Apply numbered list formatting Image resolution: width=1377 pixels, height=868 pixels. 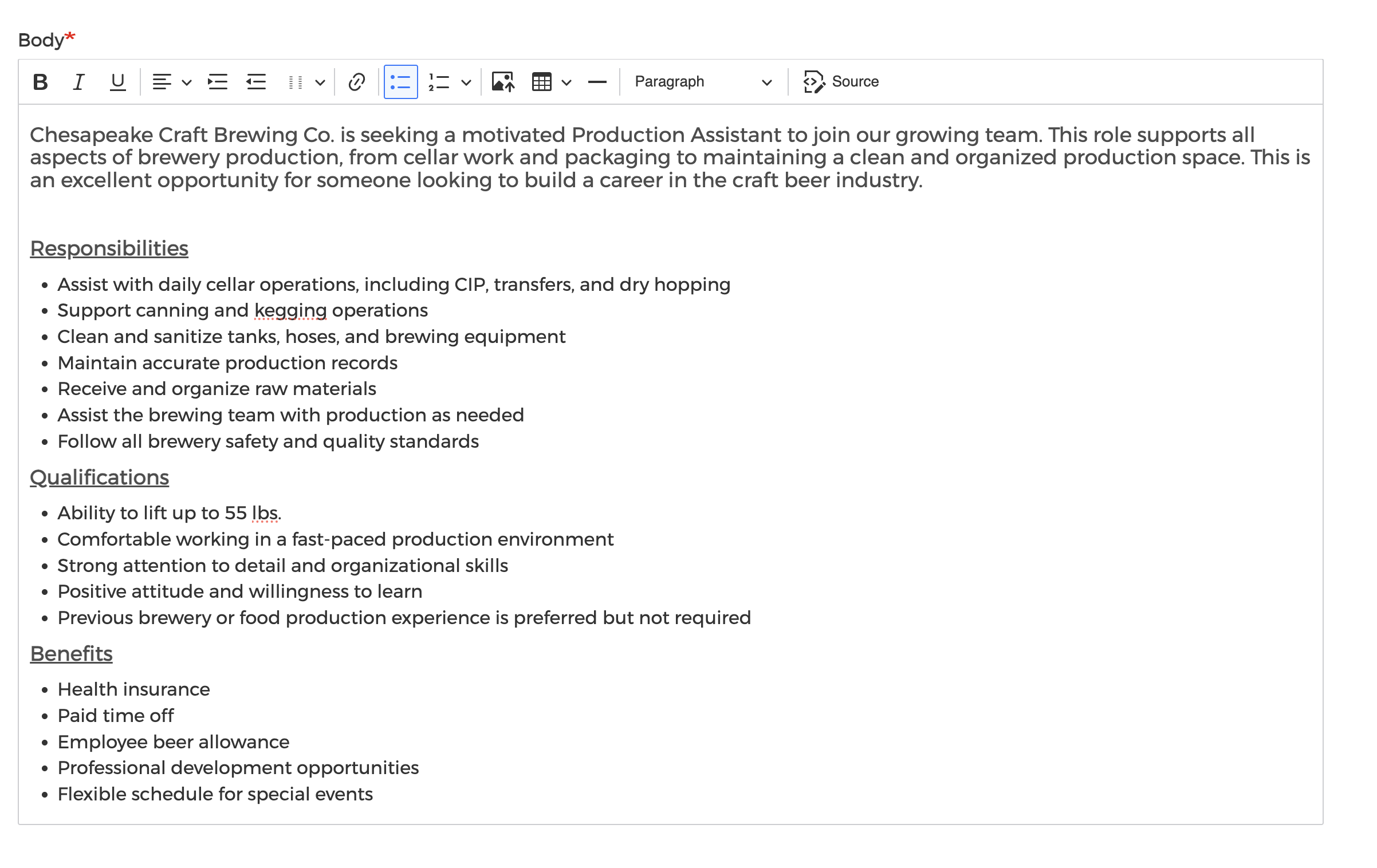click(x=439, y=82)
